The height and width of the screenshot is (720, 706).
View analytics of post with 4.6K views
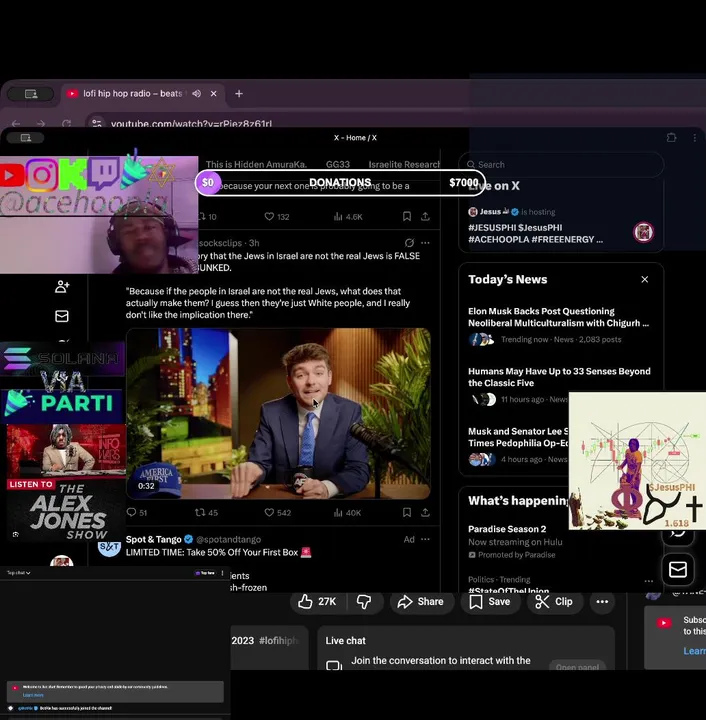pyautogui.click(x=348, y=216)
